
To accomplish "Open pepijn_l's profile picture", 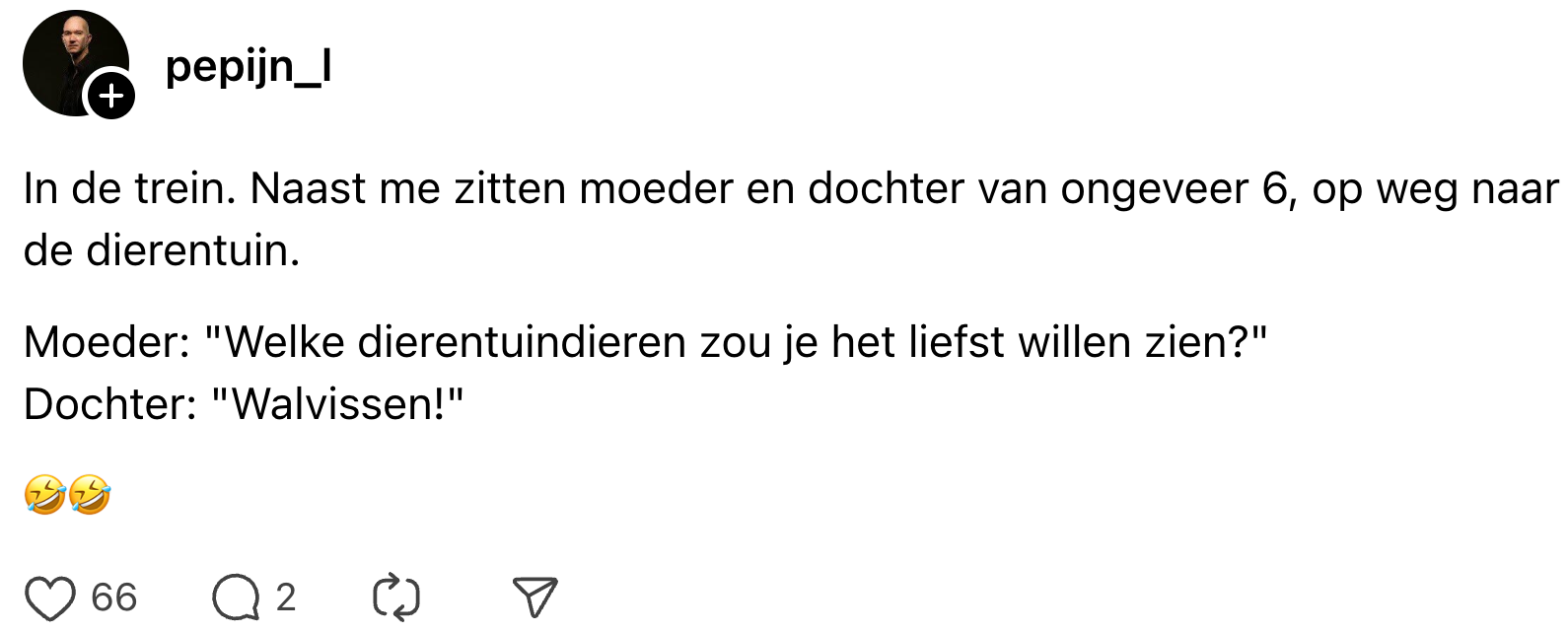I will point(69,57).
